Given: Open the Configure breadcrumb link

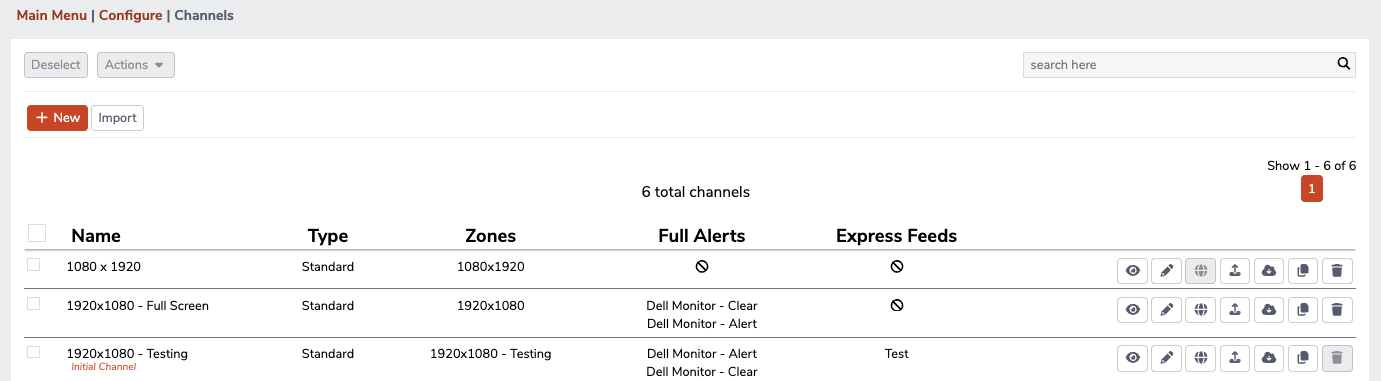Looking at the screenshot, I should click(x=130, y=16).
